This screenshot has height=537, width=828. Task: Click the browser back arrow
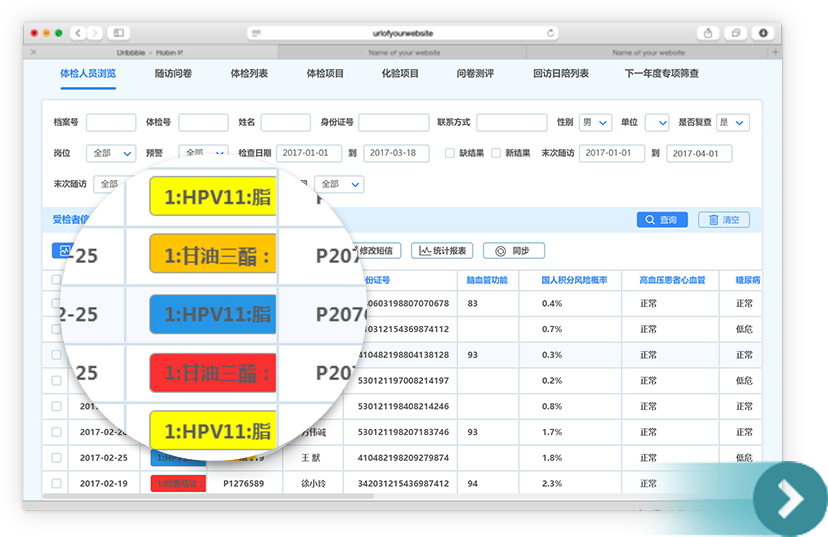[x=80, y=33]
